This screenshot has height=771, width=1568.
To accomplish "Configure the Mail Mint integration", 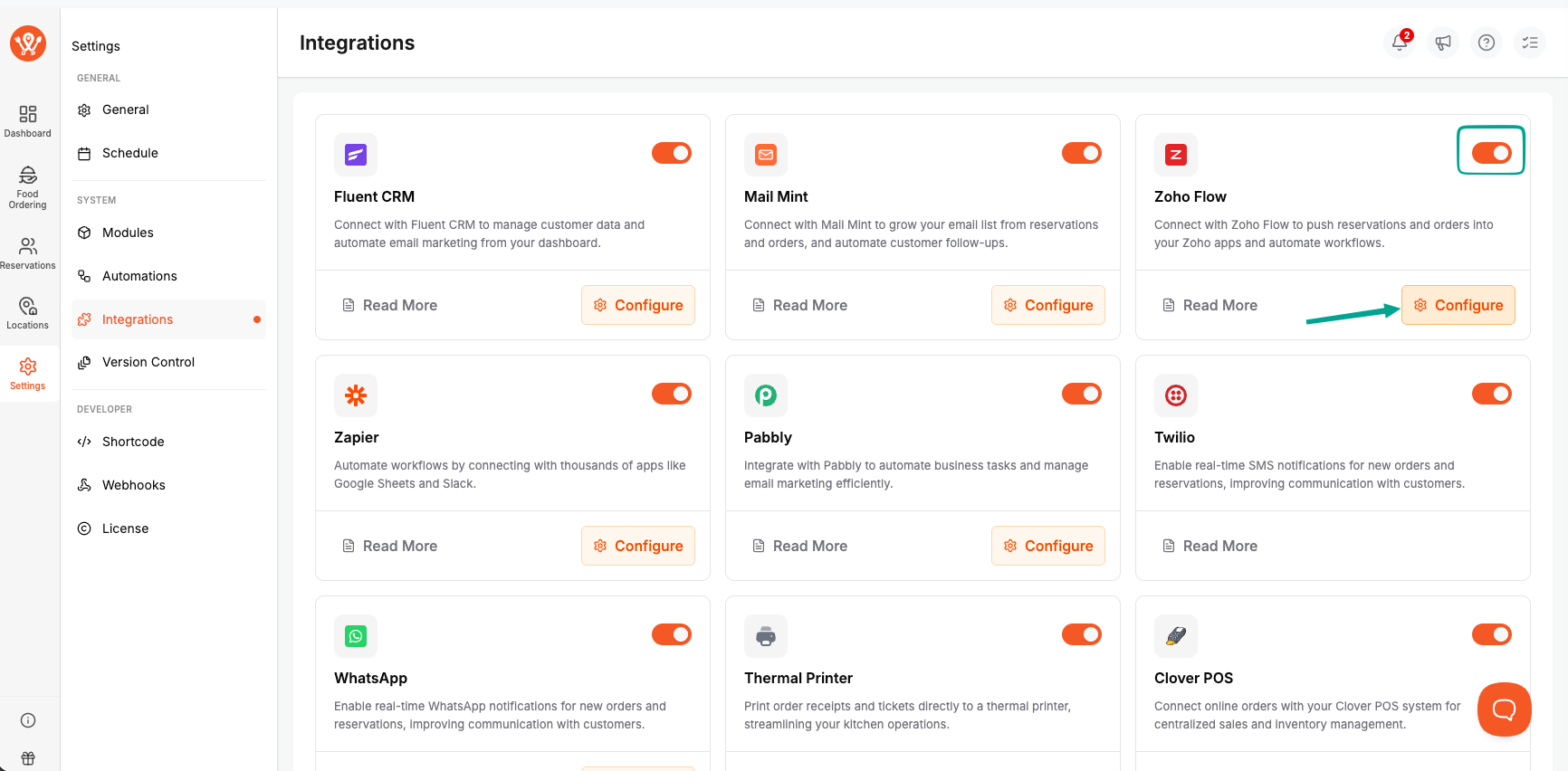I will [x=1048, y=305].
